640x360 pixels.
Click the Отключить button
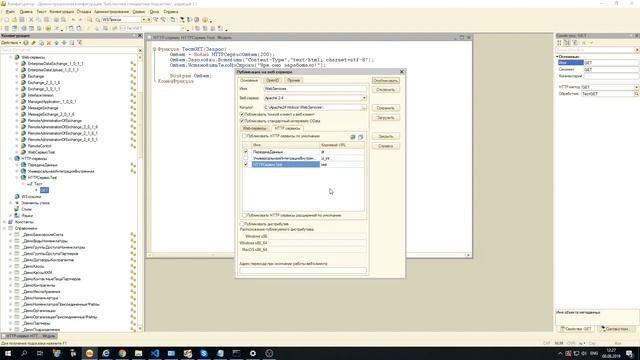(x=385, y=90)
